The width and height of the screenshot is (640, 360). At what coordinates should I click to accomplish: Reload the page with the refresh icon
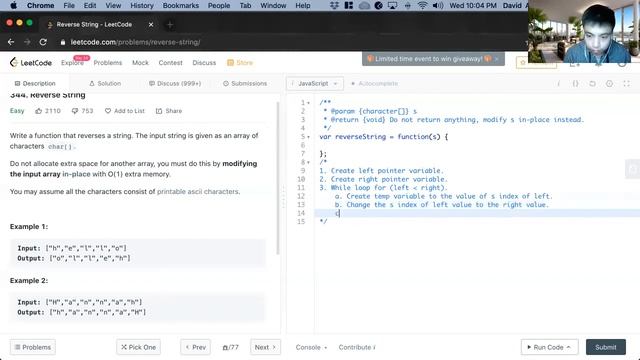coord(43,42)
